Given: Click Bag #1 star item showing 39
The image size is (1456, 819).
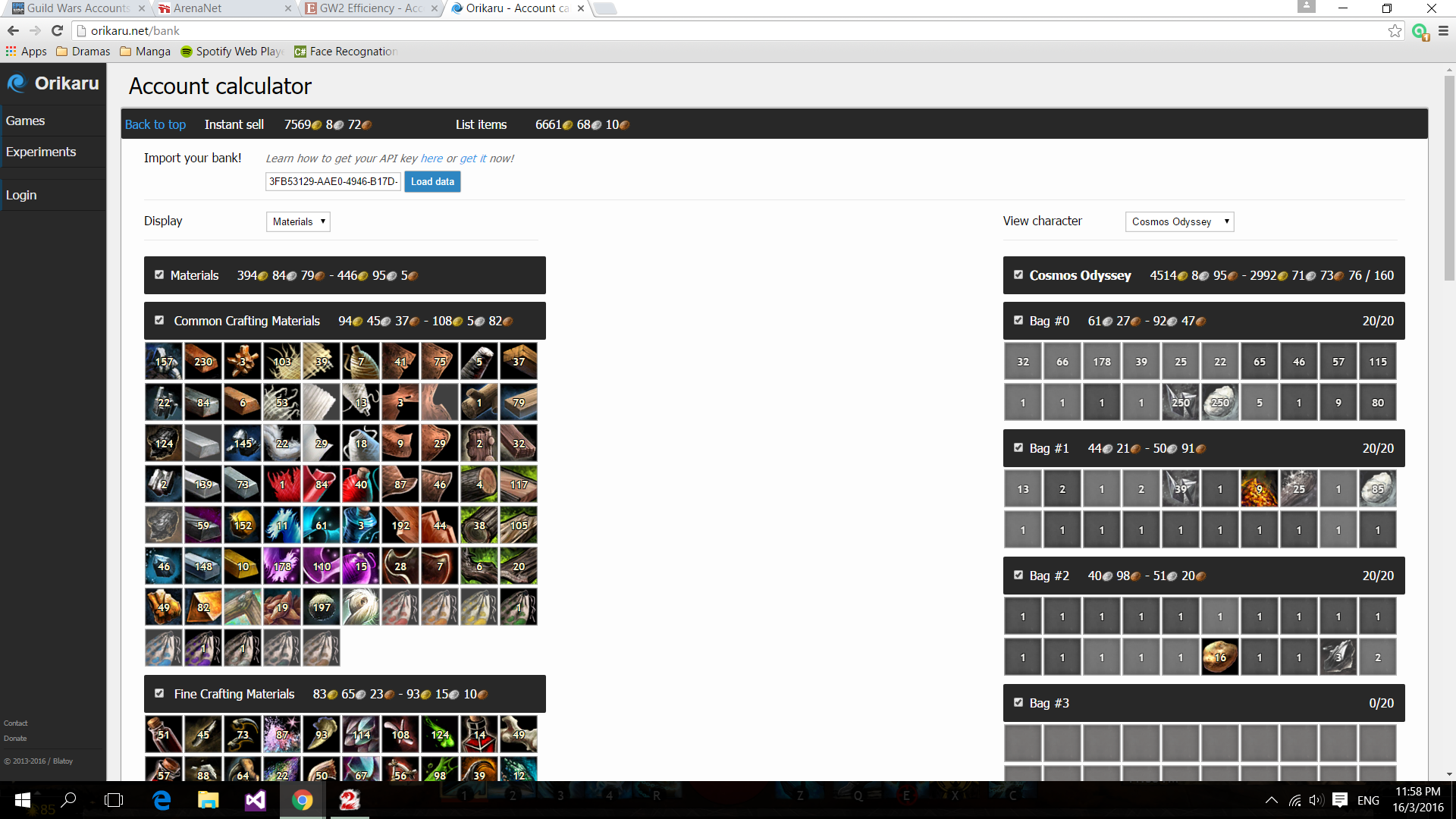Looking at the screenshot, I should (1181, 488).
